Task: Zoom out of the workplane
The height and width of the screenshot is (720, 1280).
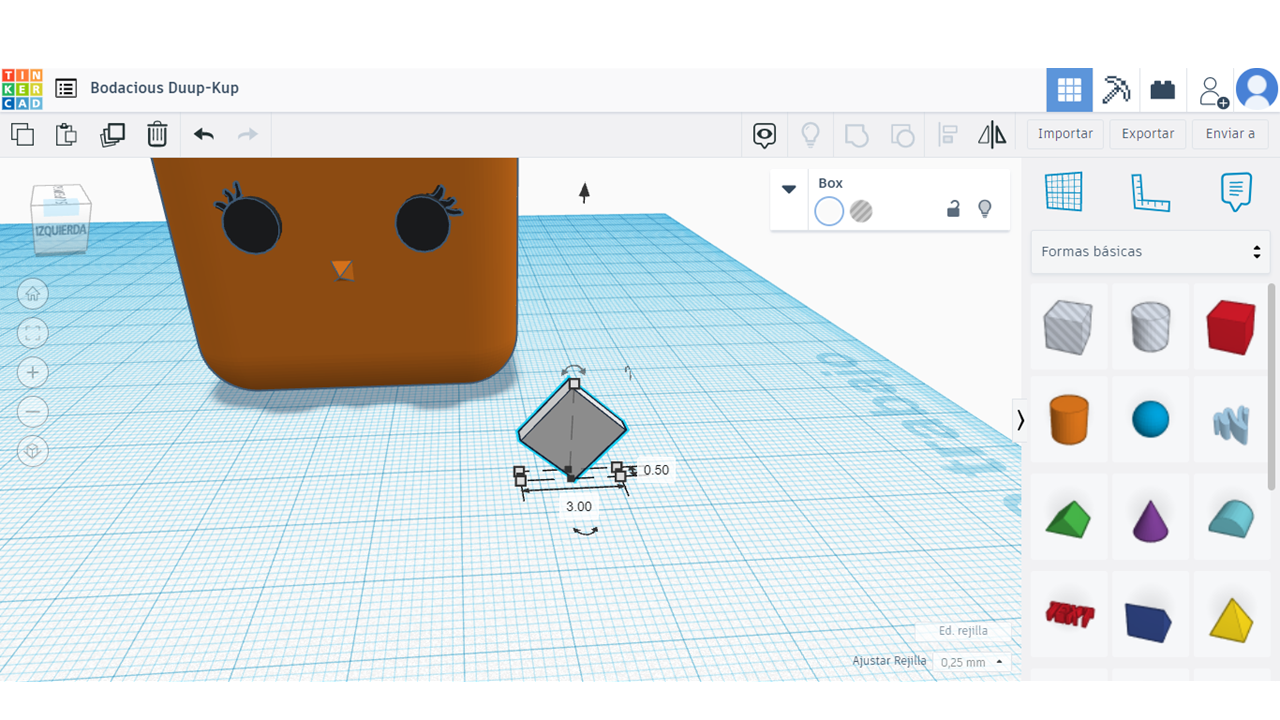Action: (33, 411)
